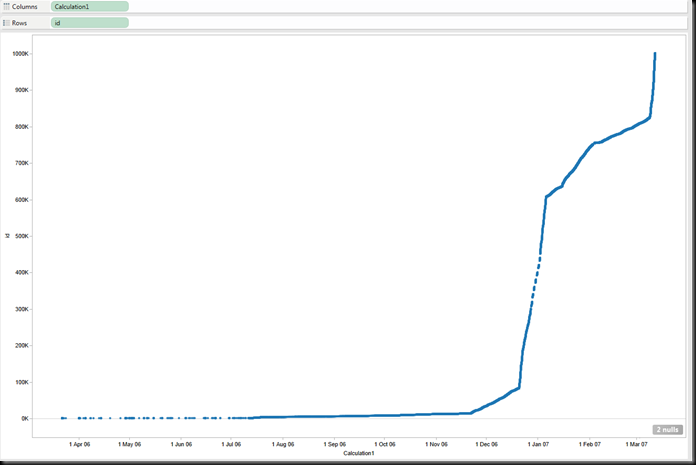The height and width of the screenshot is (465, 696).
Task: Click the 600K y-axis label
Action: (22, 200)
